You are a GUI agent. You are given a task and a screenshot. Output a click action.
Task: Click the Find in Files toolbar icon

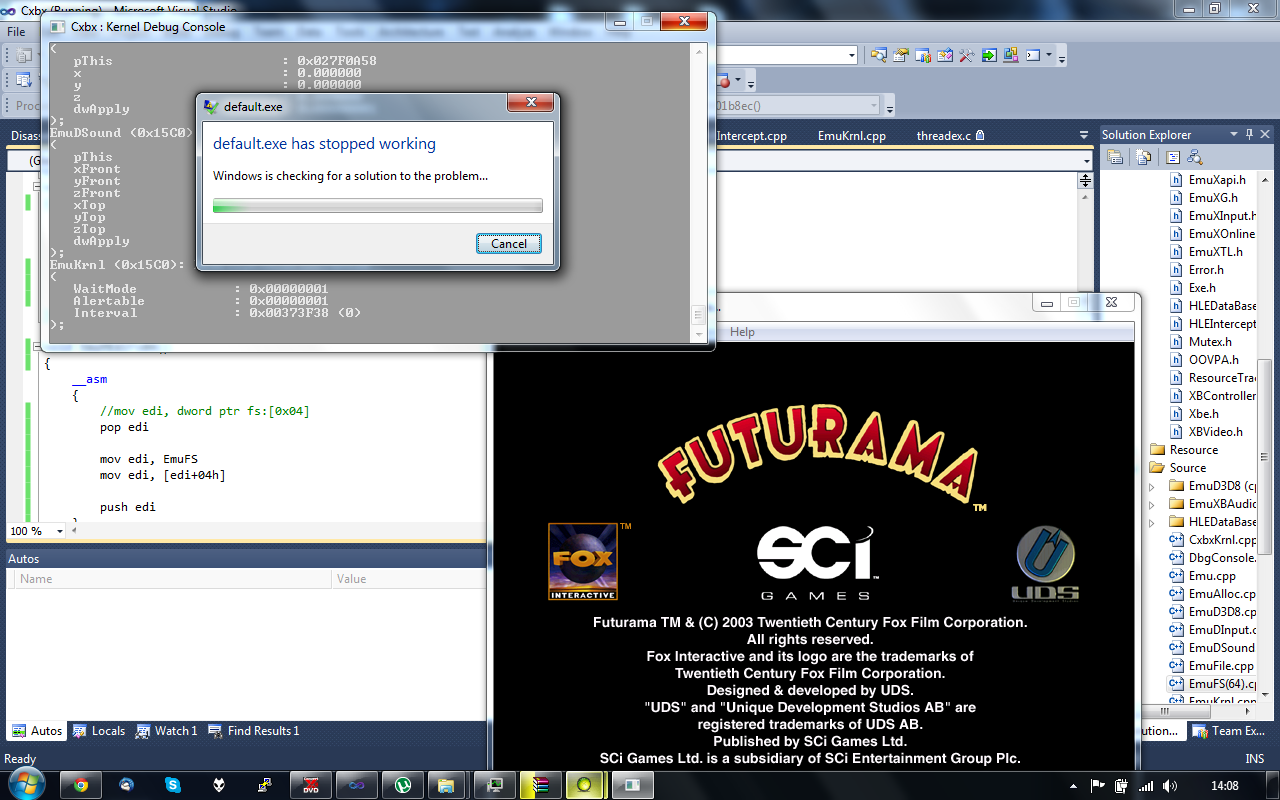pos(879,55)
